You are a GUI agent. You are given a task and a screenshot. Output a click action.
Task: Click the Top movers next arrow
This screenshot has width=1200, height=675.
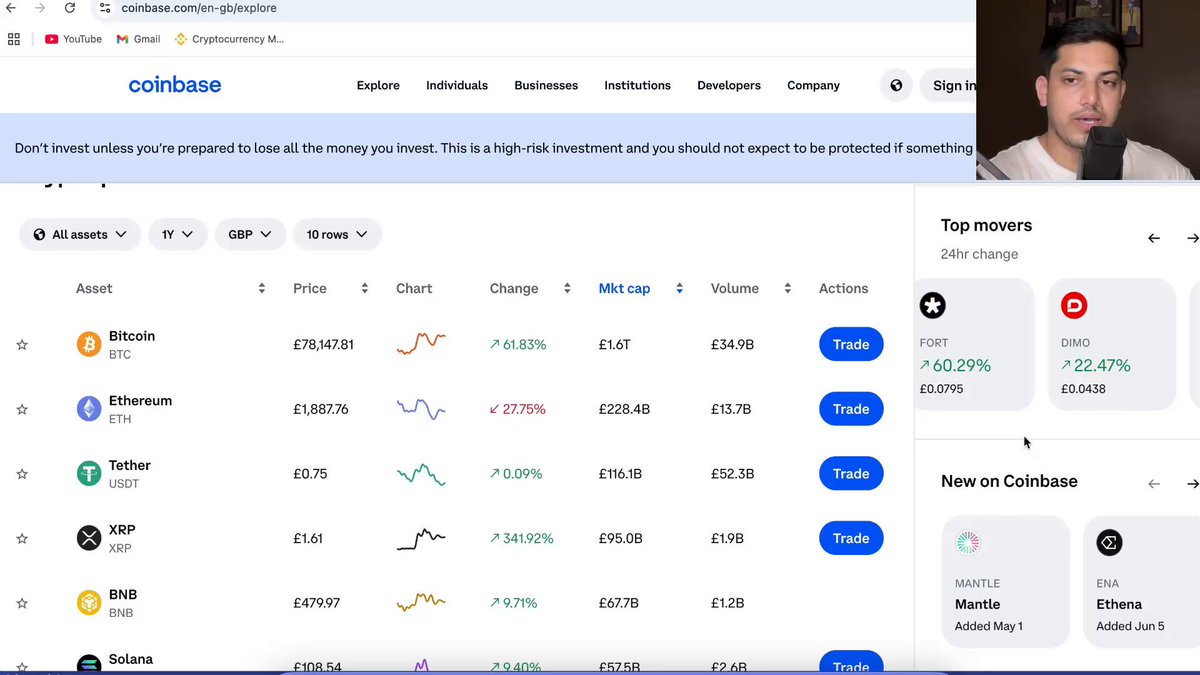[x=1192, y=238]
